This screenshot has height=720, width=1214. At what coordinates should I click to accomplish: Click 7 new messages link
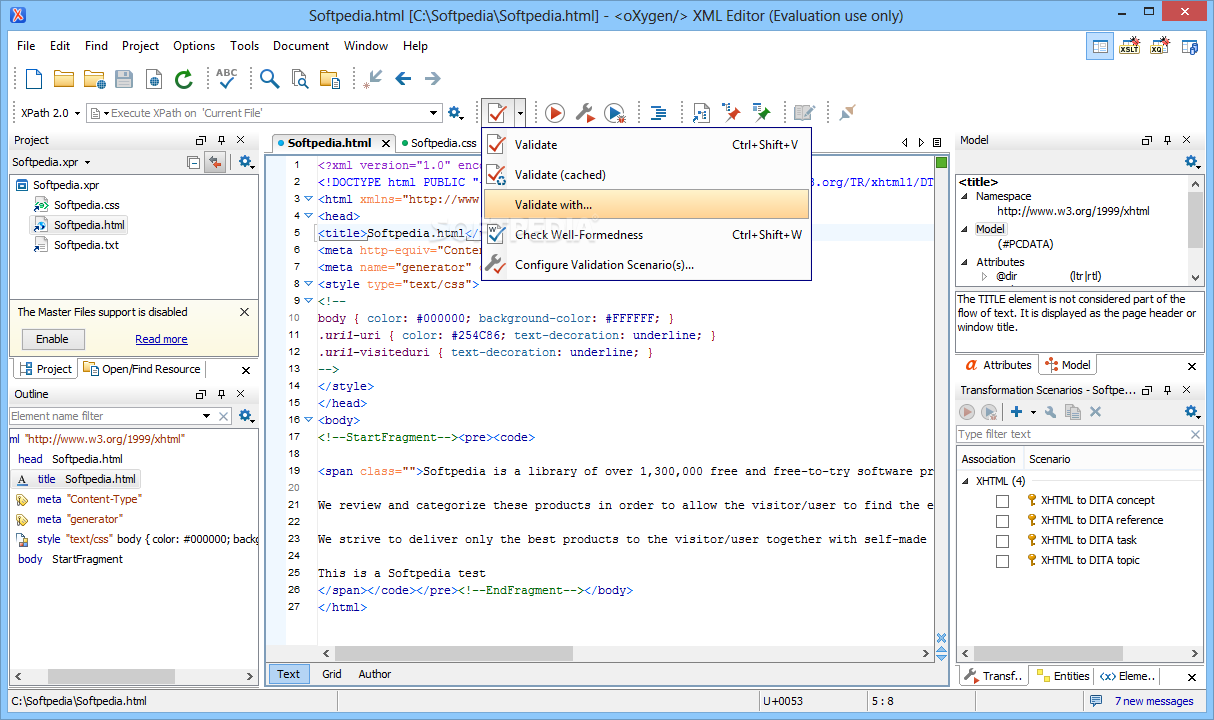1153,701
